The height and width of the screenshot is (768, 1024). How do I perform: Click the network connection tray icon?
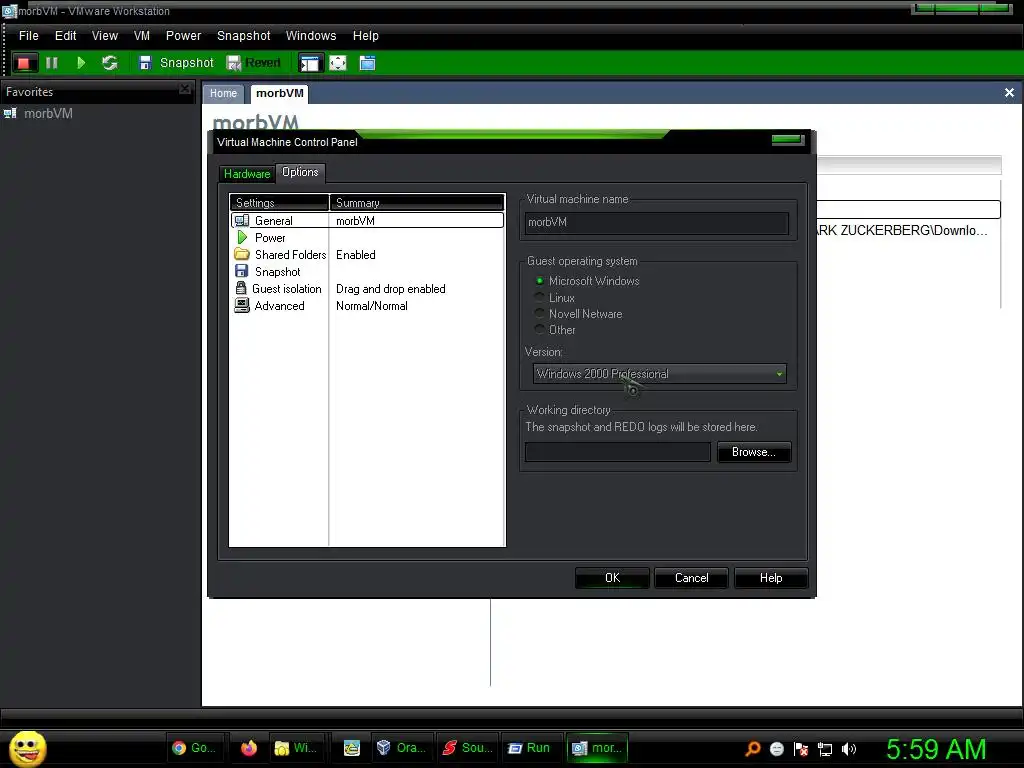coord(825,749)
